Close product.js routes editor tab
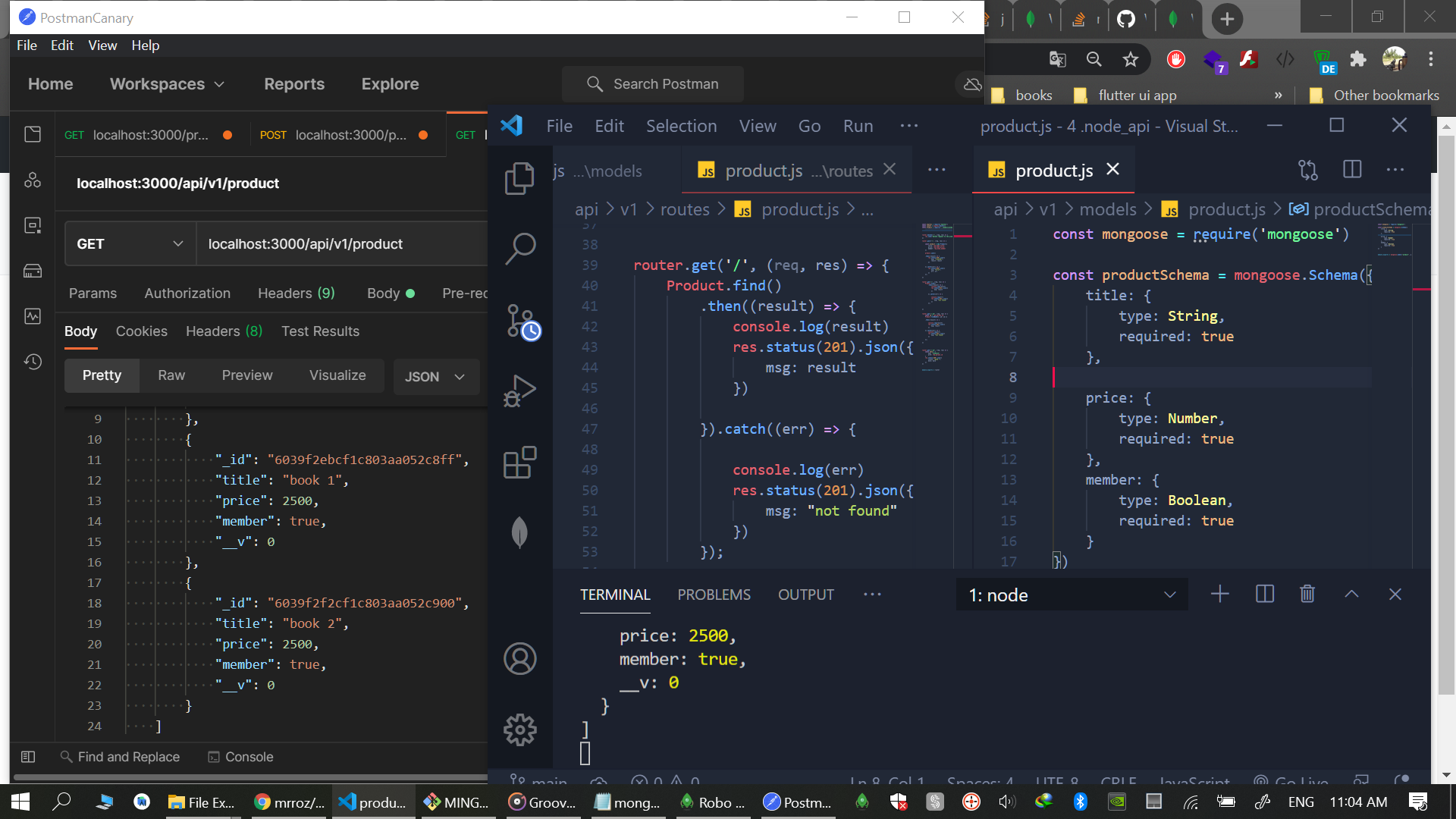This screenshot has width=1456, height=819. pos(890,169)
